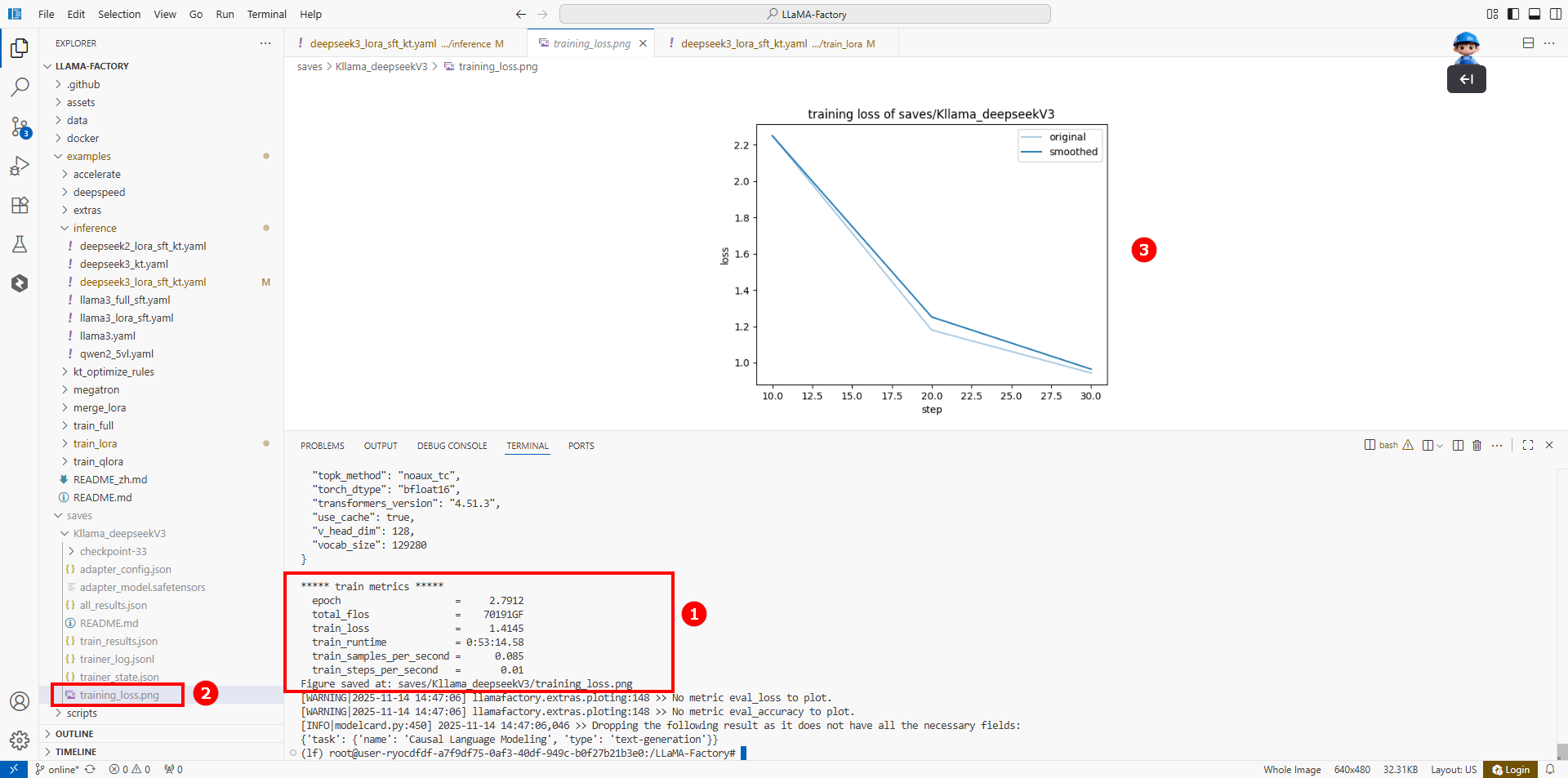Open the Source Control view
This screenshot has height=778, width=1568.
(20, 127)
